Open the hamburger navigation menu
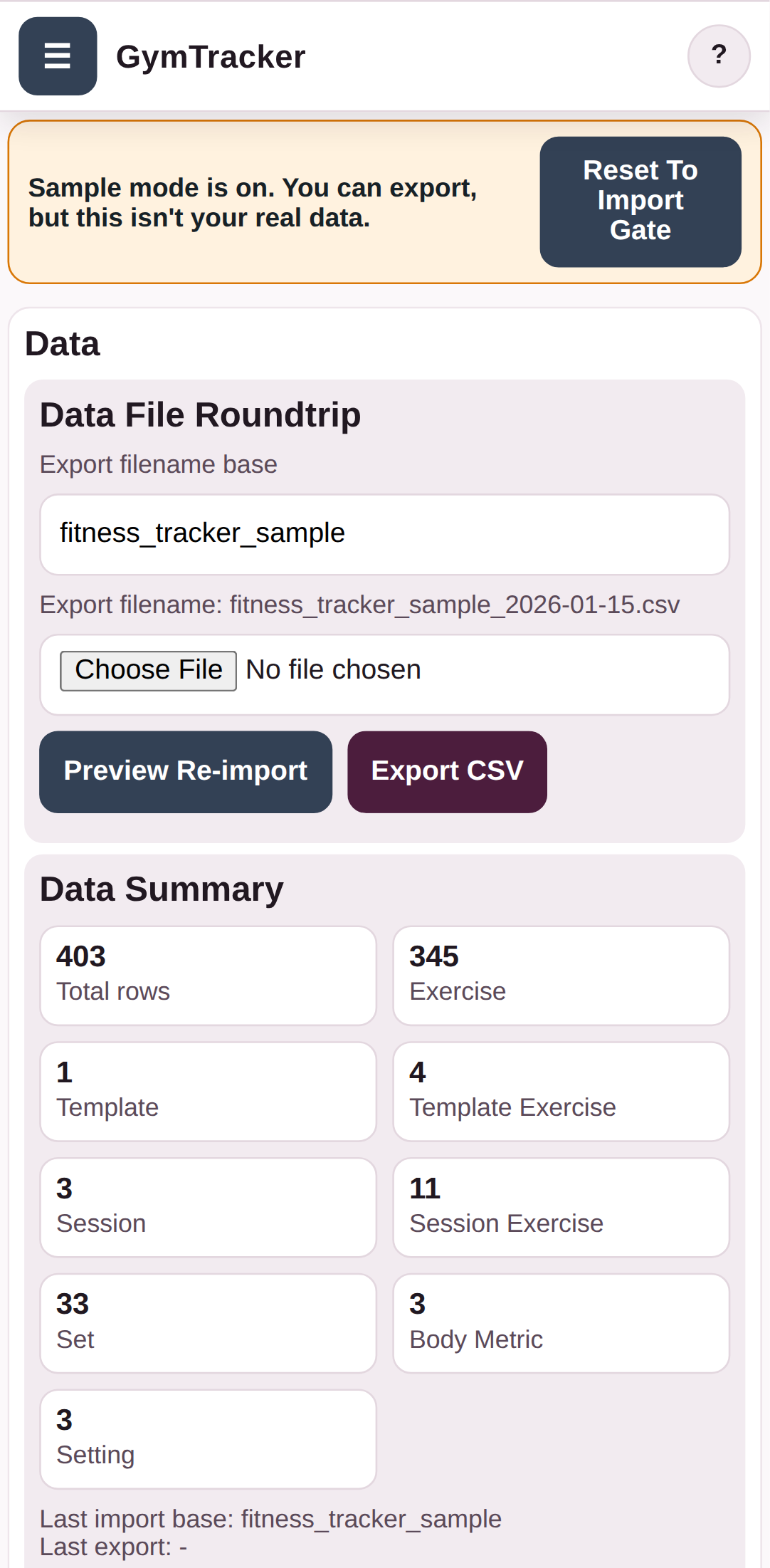 coord(58,56)
